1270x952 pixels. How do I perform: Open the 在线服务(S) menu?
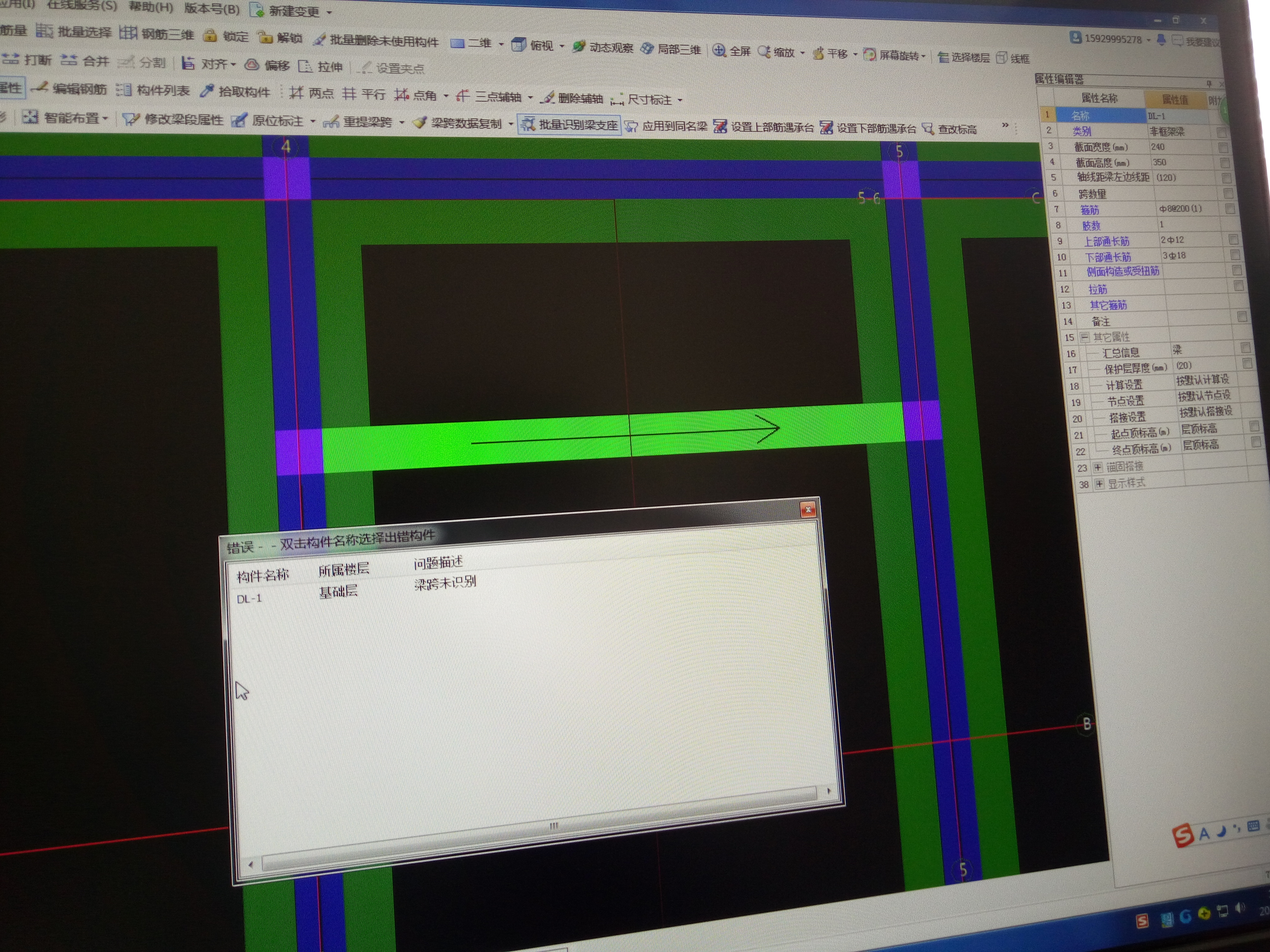[82, 5]
